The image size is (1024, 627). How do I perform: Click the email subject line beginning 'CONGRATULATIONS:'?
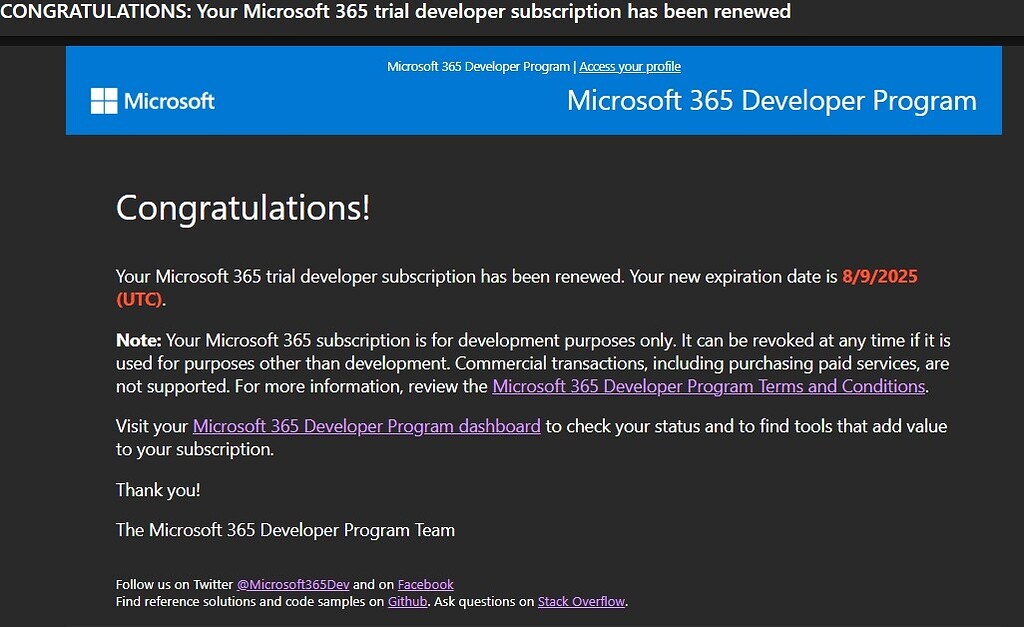pos(395,12)
